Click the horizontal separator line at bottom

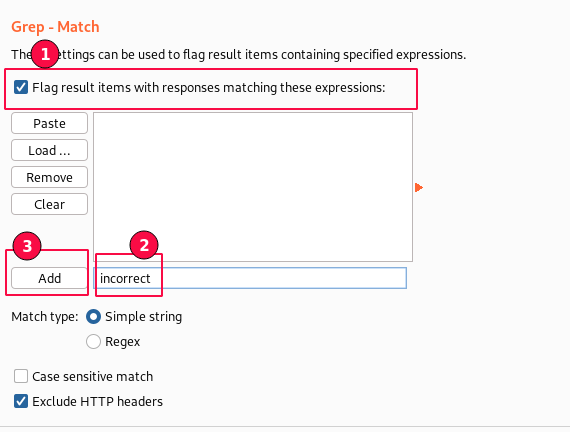coord(285,427)
